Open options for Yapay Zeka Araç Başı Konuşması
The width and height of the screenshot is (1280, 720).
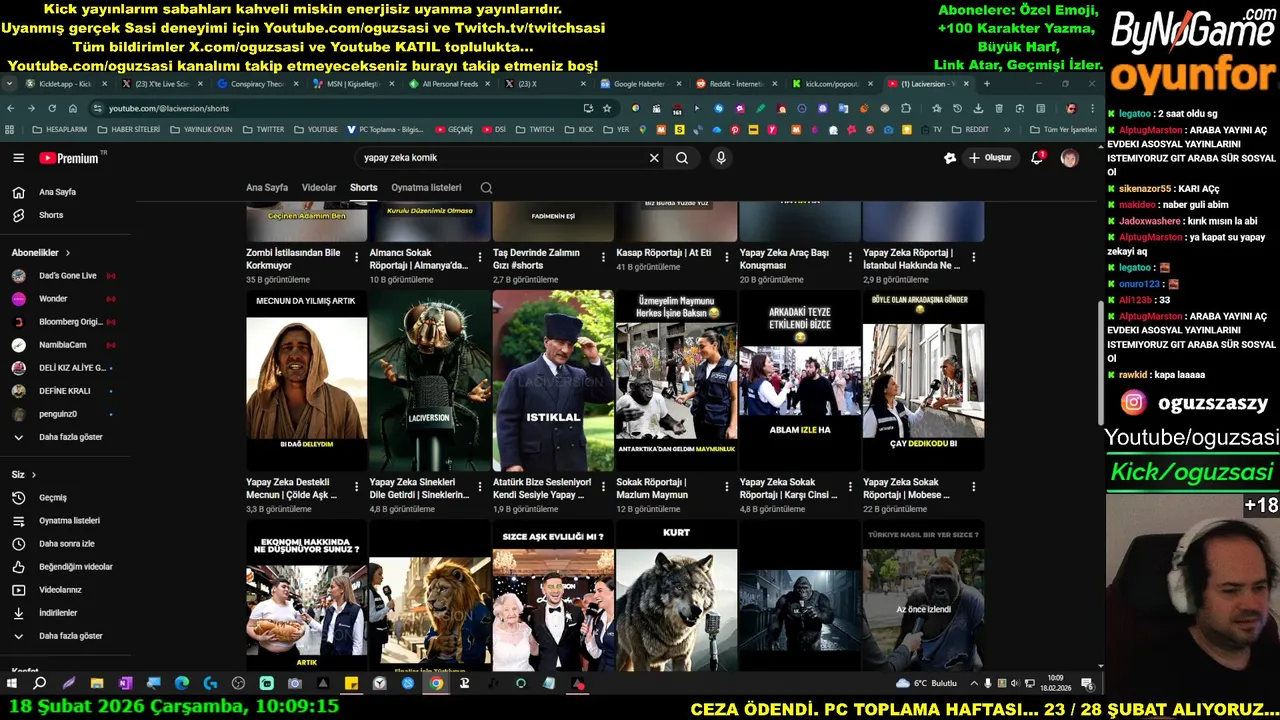click(850, 257)
